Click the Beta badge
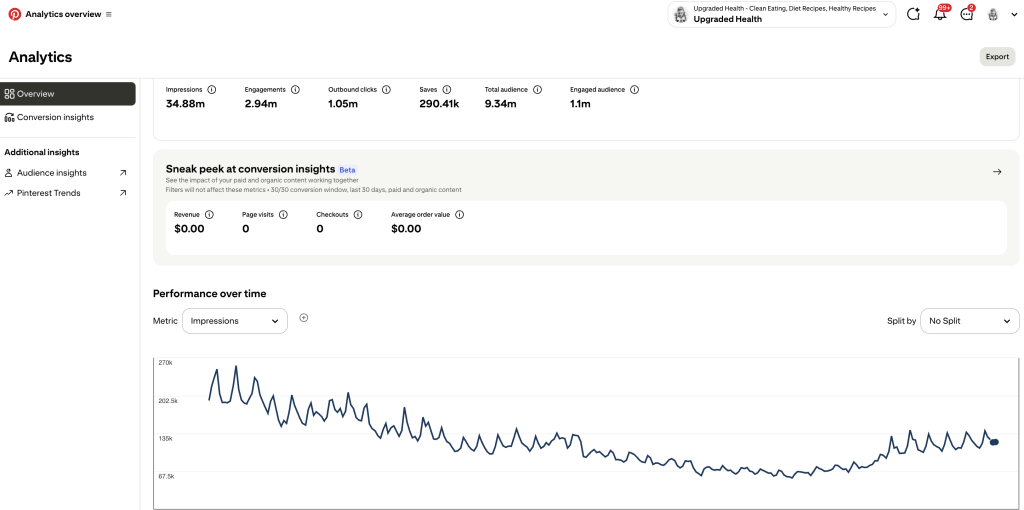This screenshot has width=1024, height=510. 347,170
